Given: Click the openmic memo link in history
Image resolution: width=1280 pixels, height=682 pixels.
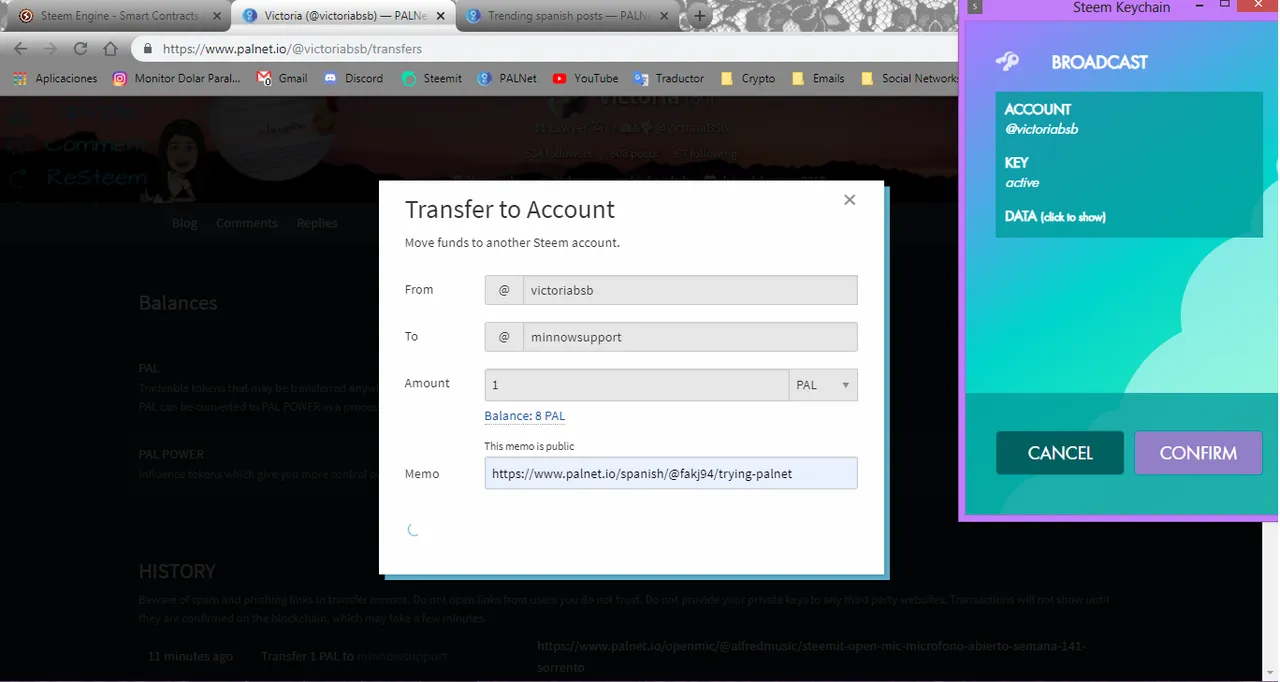Looking at the screenshot, I should [x=811, y=656].
